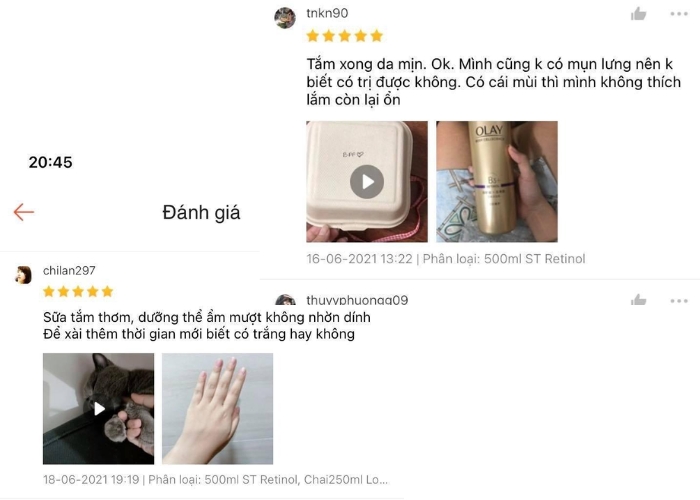700x500 pixels.
Task: View the Olay bottle photo
Action: point(496,181)
